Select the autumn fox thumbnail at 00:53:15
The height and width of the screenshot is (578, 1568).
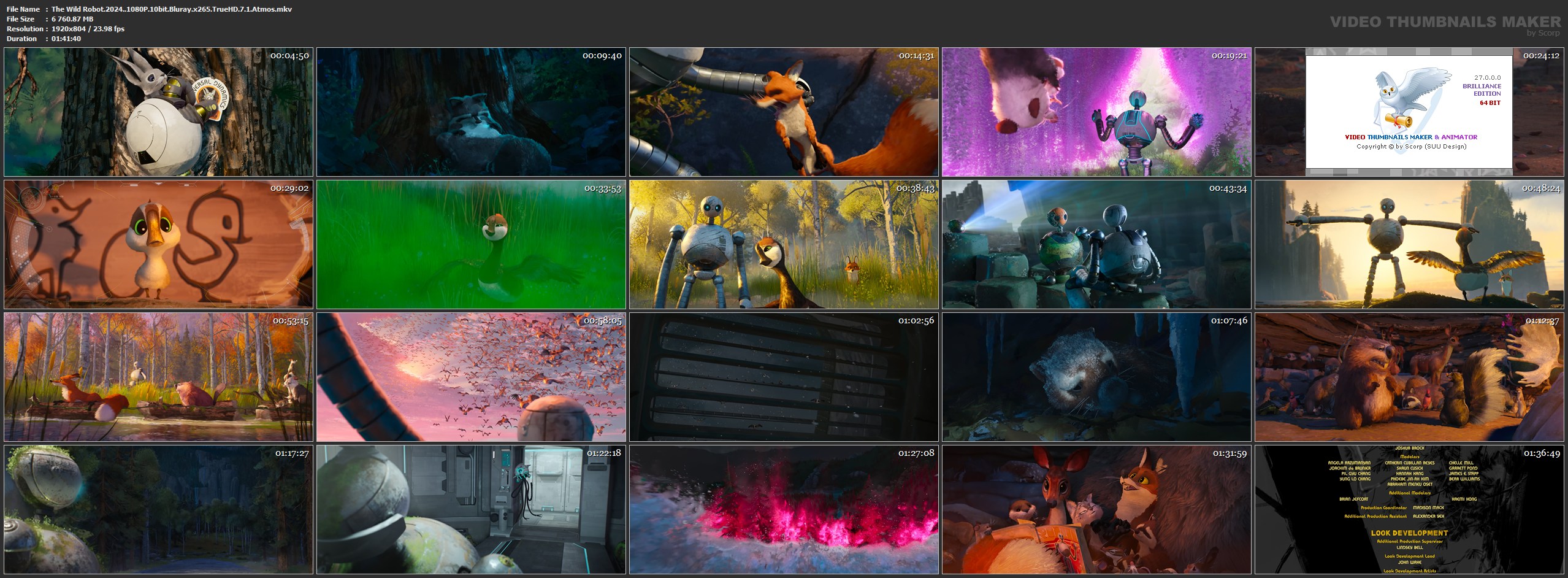click(158, 377)
